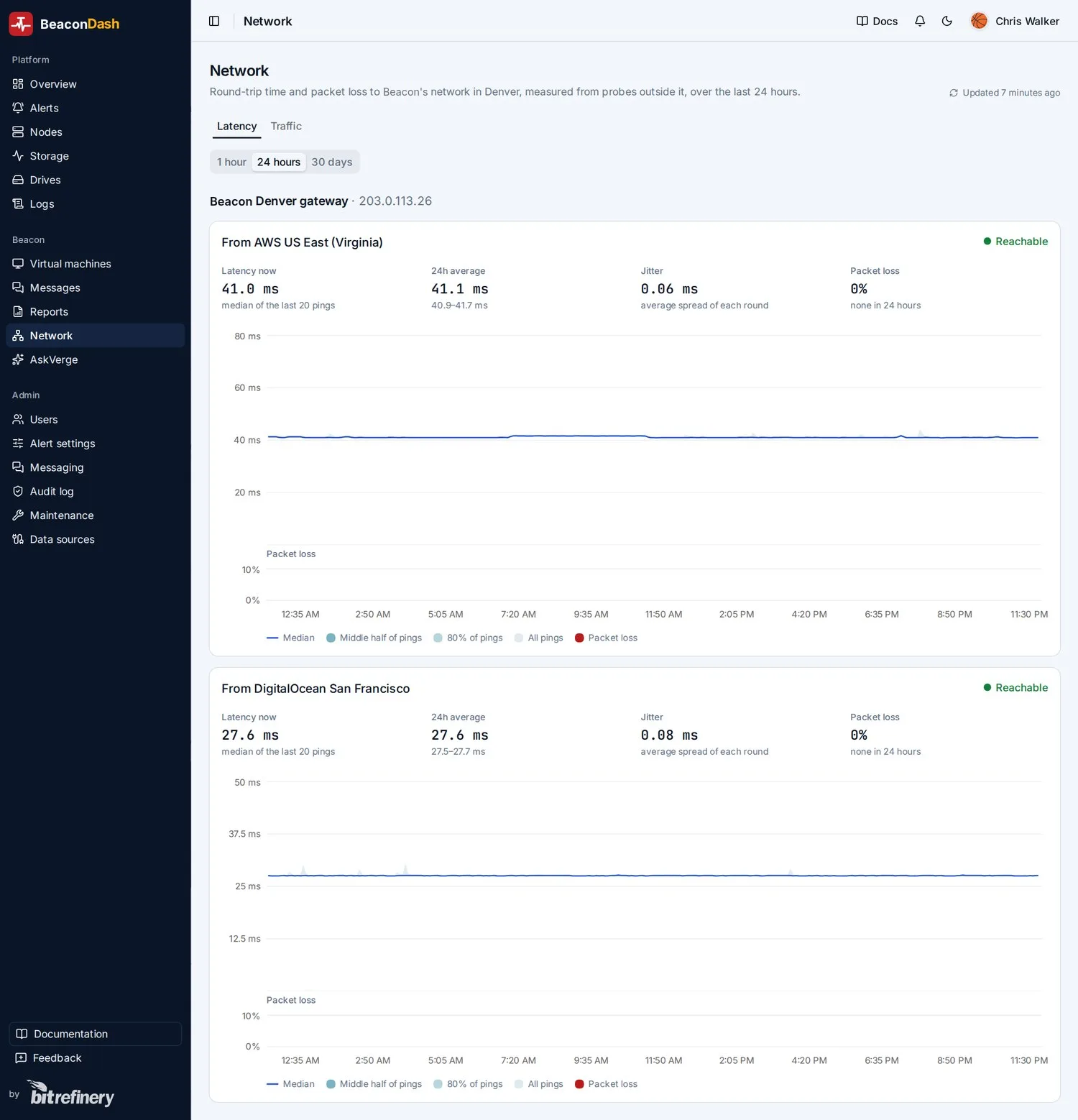
Task: Select the 1 hour time range
Action: click(x=231, y=162)
